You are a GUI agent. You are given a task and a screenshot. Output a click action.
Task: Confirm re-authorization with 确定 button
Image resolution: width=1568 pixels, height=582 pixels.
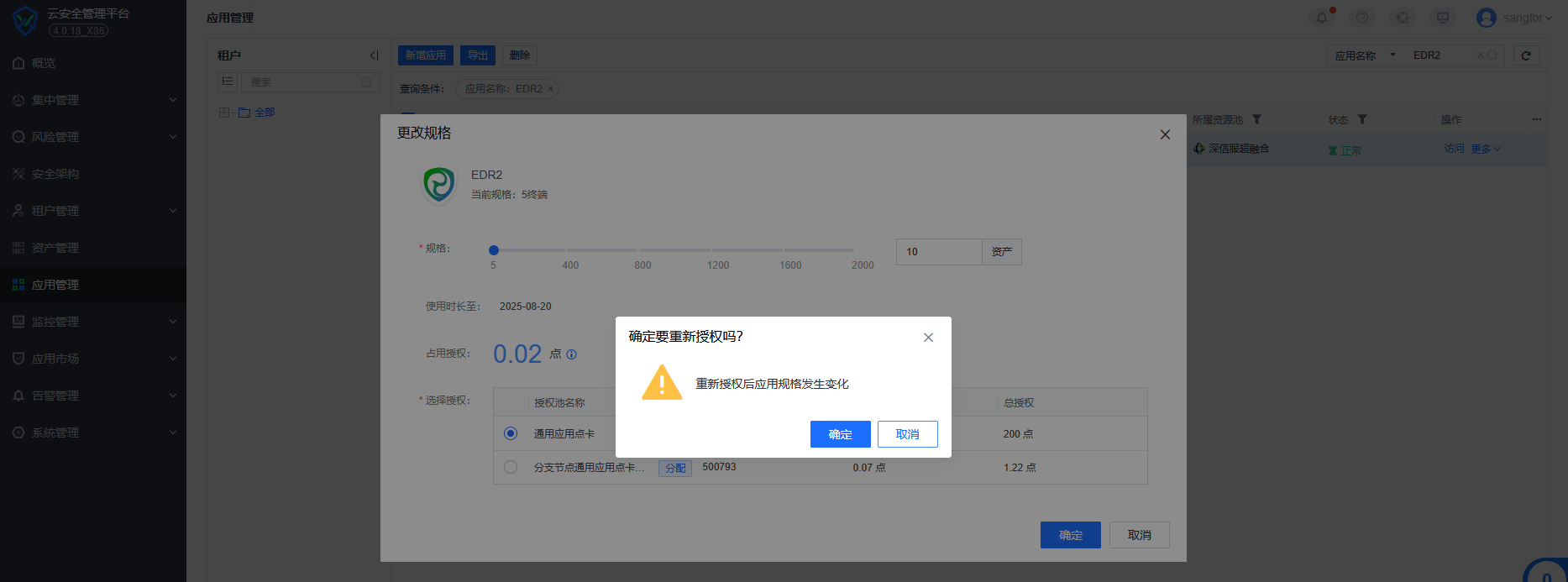click(x=840, y=434)
